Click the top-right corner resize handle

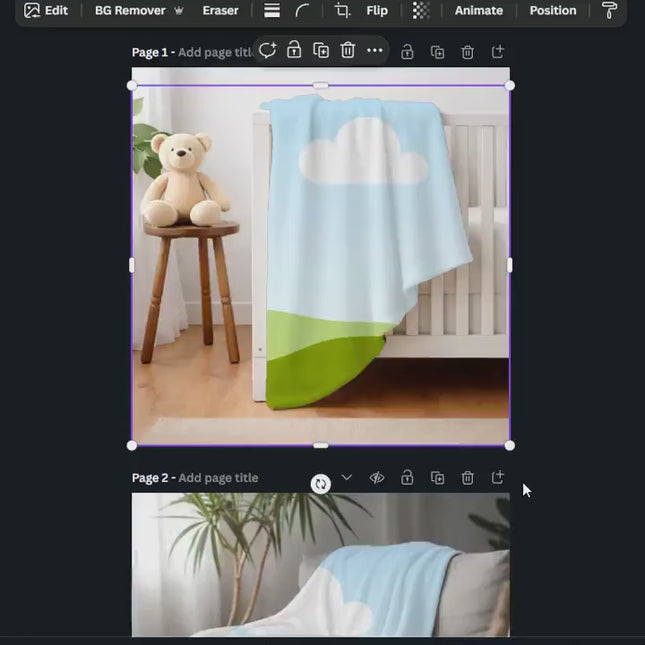click(510, 86)
